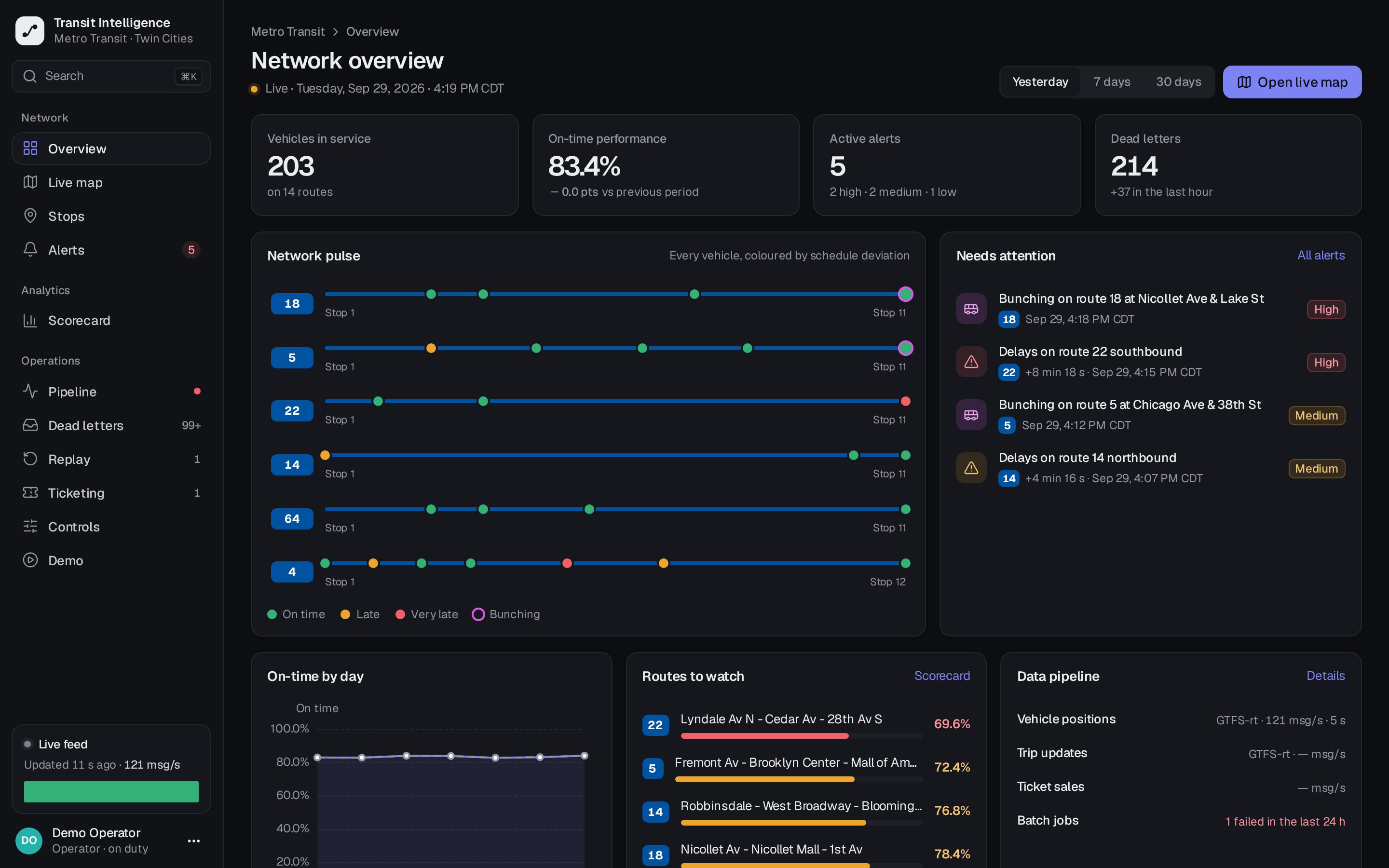This screenshot has width=1389, height=868.
Task: Click the Transit Intelligence logo icon
Action: [30, 30]
